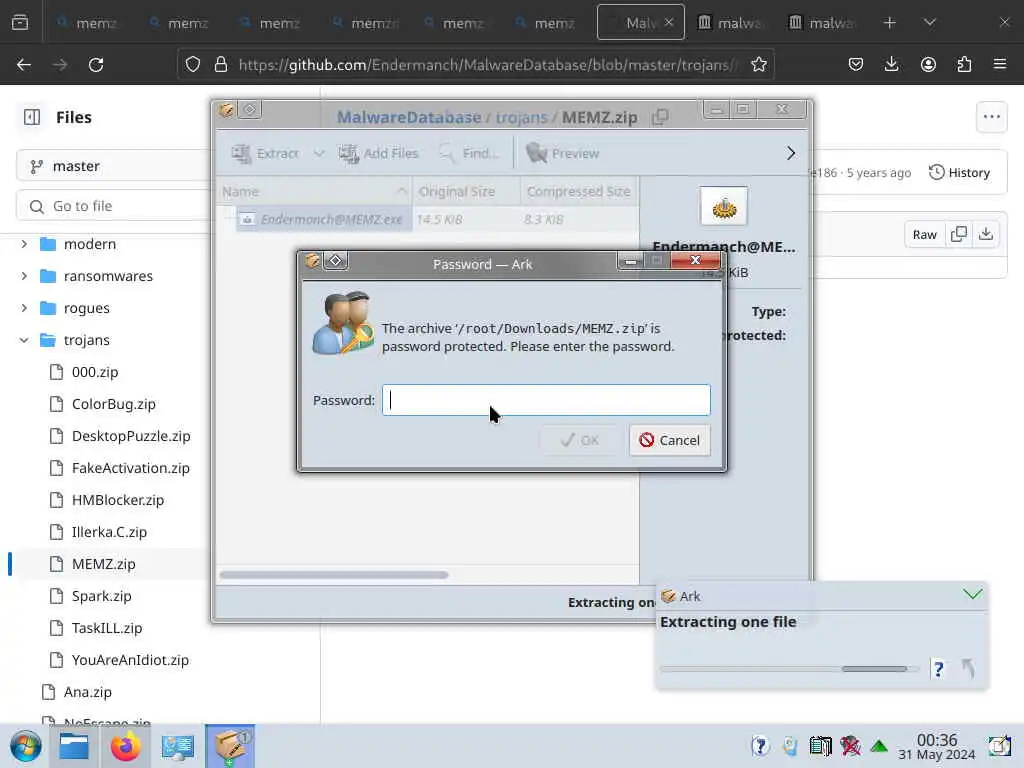Focus the Password input field
Viewport: 1024px width, 768px height.
[x=546, y=400]
